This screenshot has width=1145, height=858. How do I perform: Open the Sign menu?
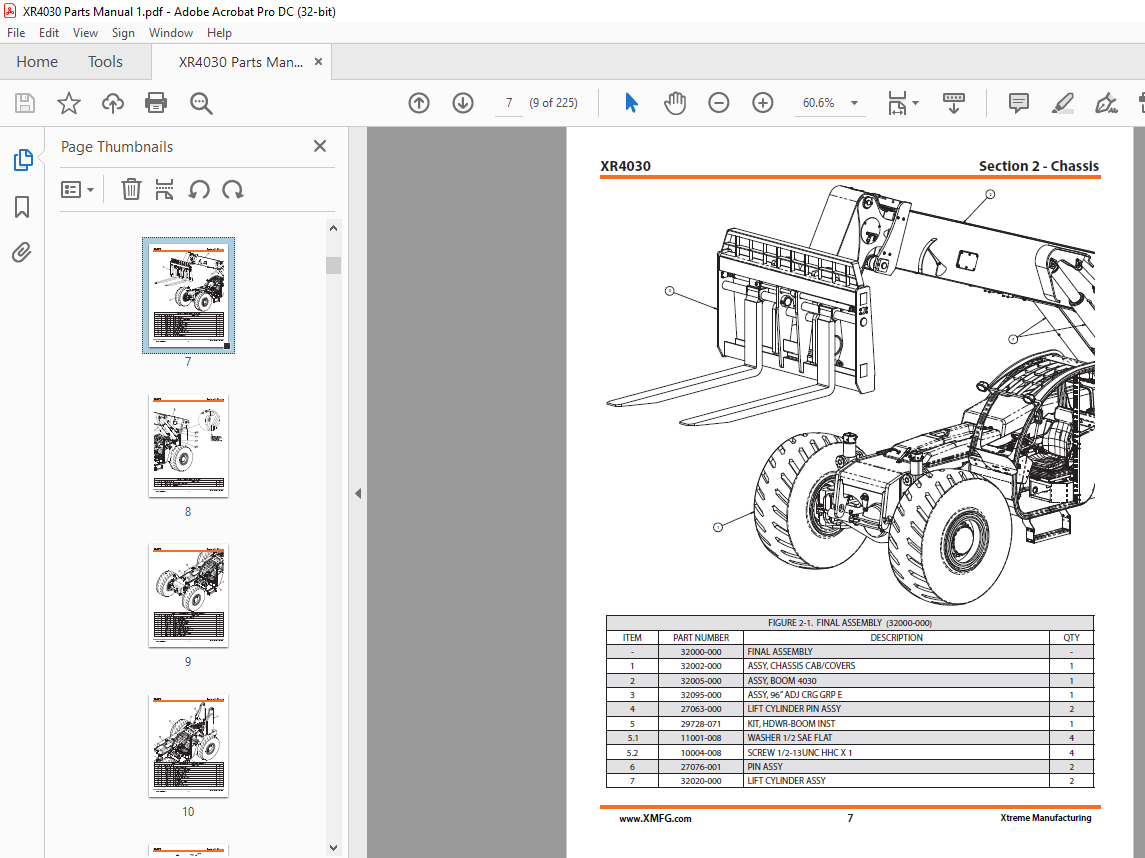click(123, 33)
